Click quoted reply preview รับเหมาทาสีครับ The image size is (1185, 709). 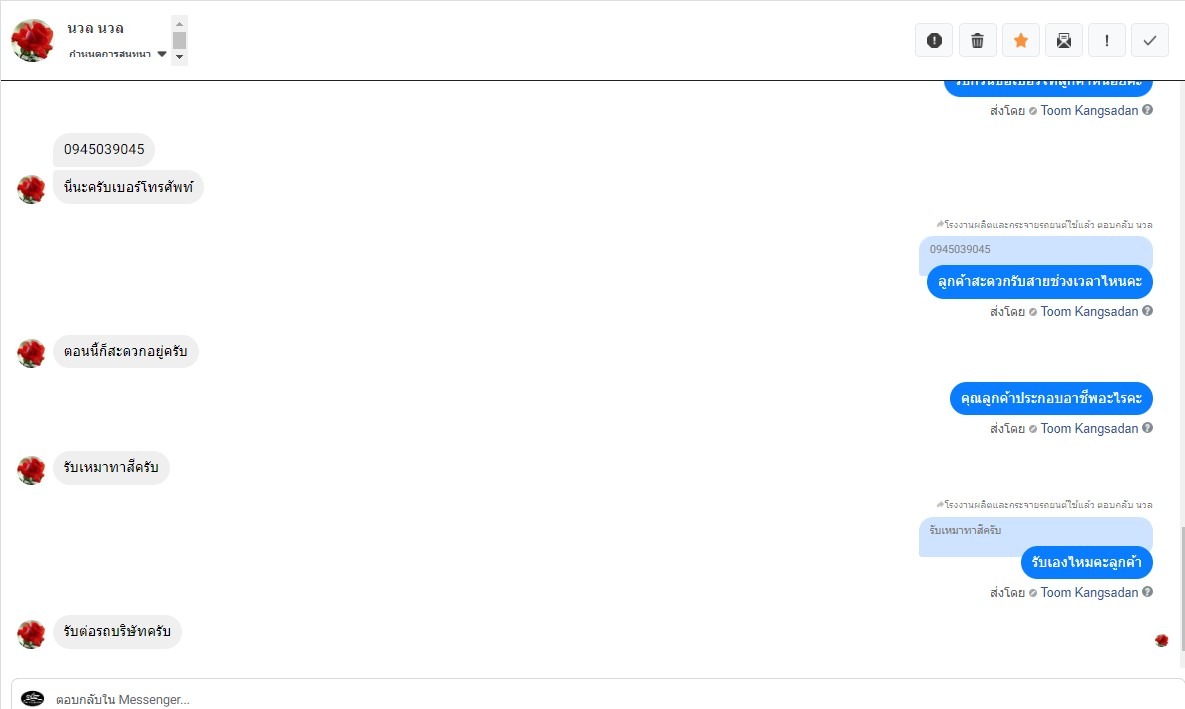(x=1035, y=531)
